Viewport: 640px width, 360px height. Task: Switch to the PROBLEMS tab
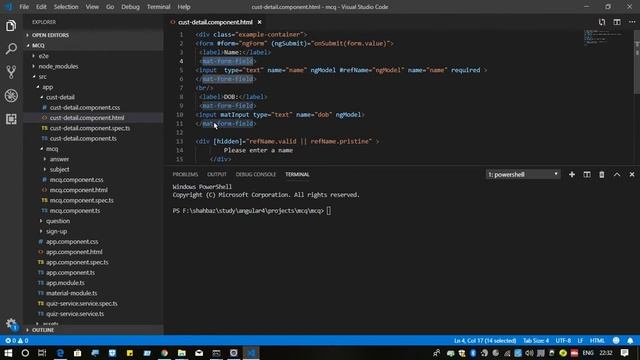pyautogui.click(x=185, y=174)
